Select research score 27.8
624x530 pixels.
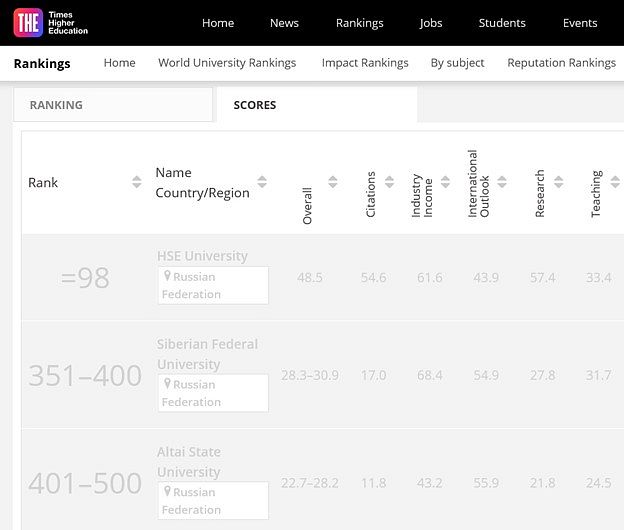542,375
